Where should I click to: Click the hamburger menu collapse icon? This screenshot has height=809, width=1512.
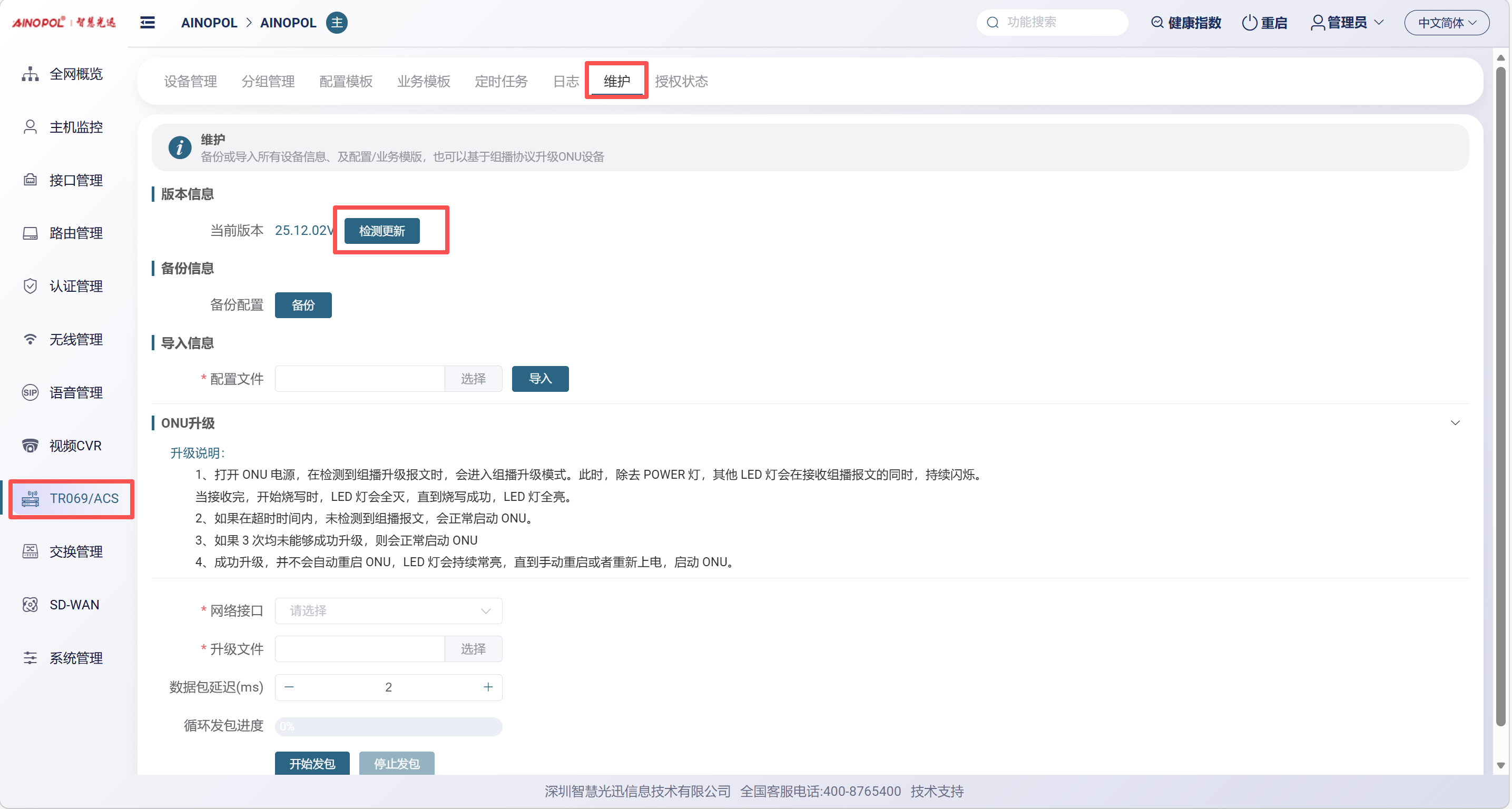coord(148,22)
